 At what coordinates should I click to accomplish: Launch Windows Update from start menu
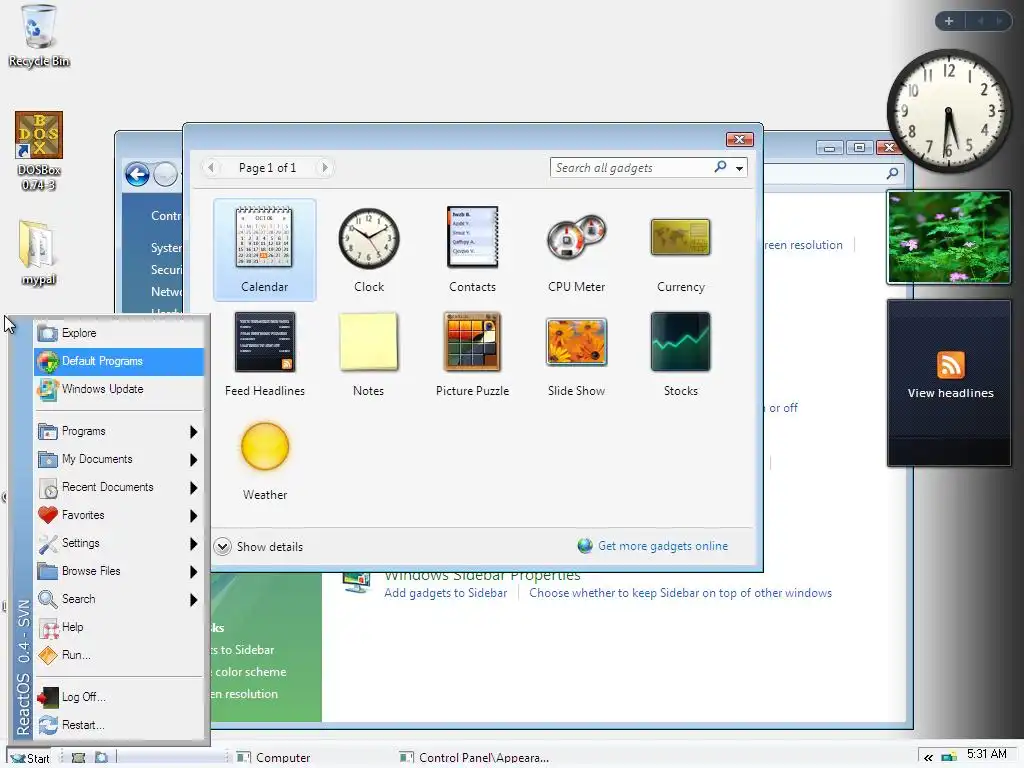click(x=119, y=389)
